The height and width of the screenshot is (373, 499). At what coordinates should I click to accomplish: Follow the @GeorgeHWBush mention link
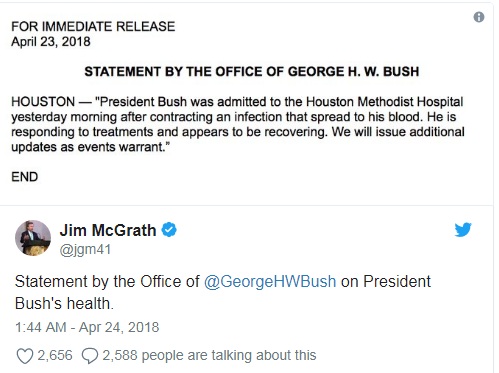[270, 281]
